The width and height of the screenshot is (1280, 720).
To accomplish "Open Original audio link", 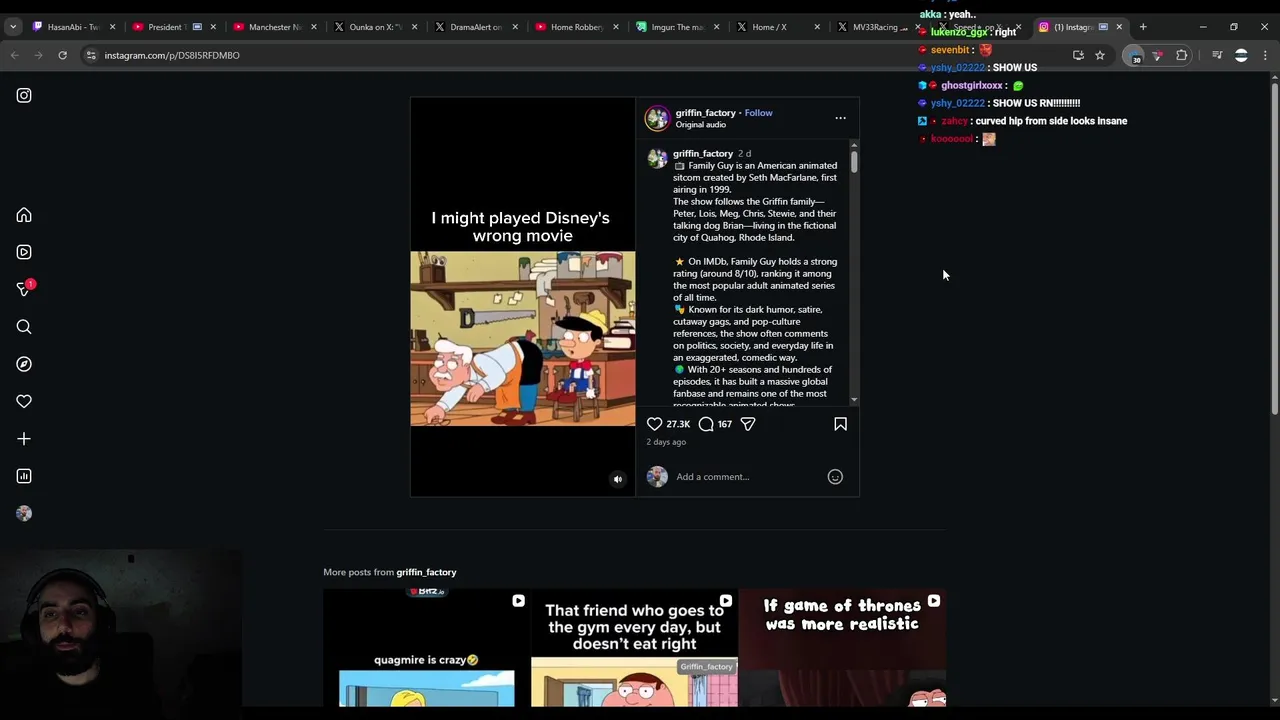I will [x=701, y=125].
